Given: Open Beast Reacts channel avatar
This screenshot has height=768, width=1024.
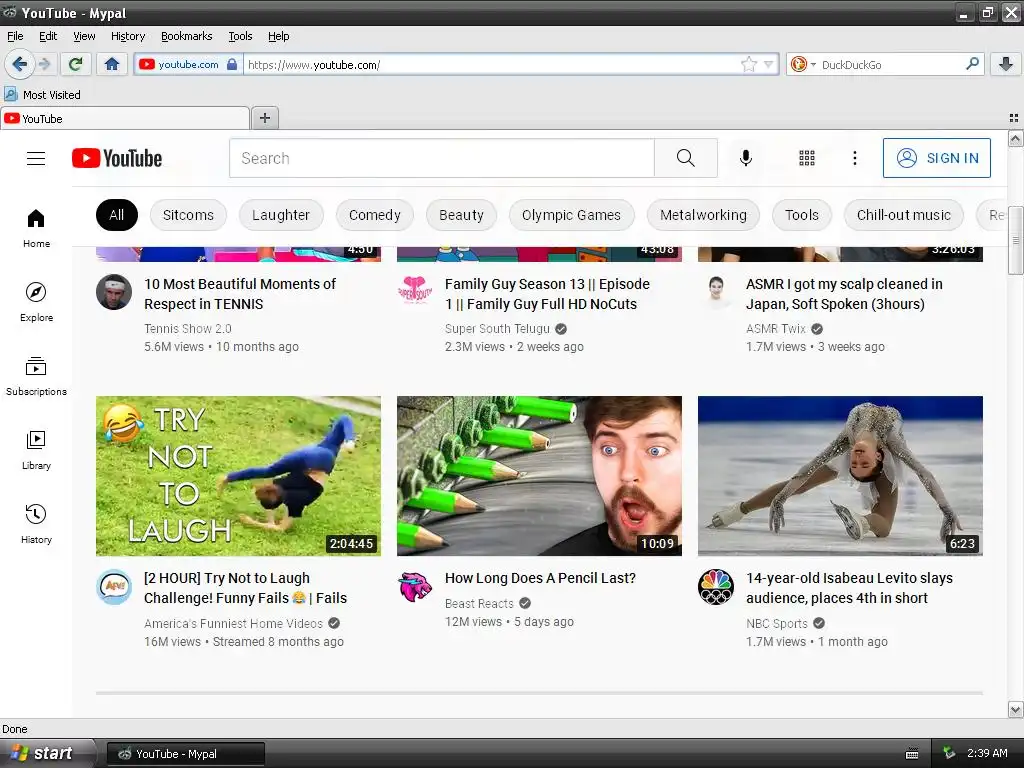Looking at the screenshot, I should click(x=415, y=586).
